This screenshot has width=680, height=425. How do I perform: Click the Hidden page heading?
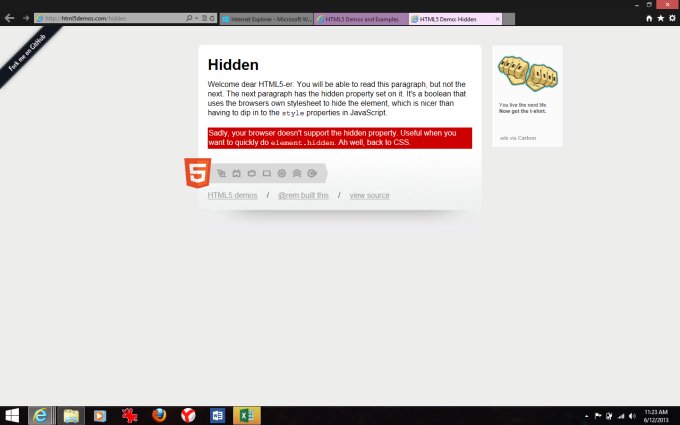point(233,65)
